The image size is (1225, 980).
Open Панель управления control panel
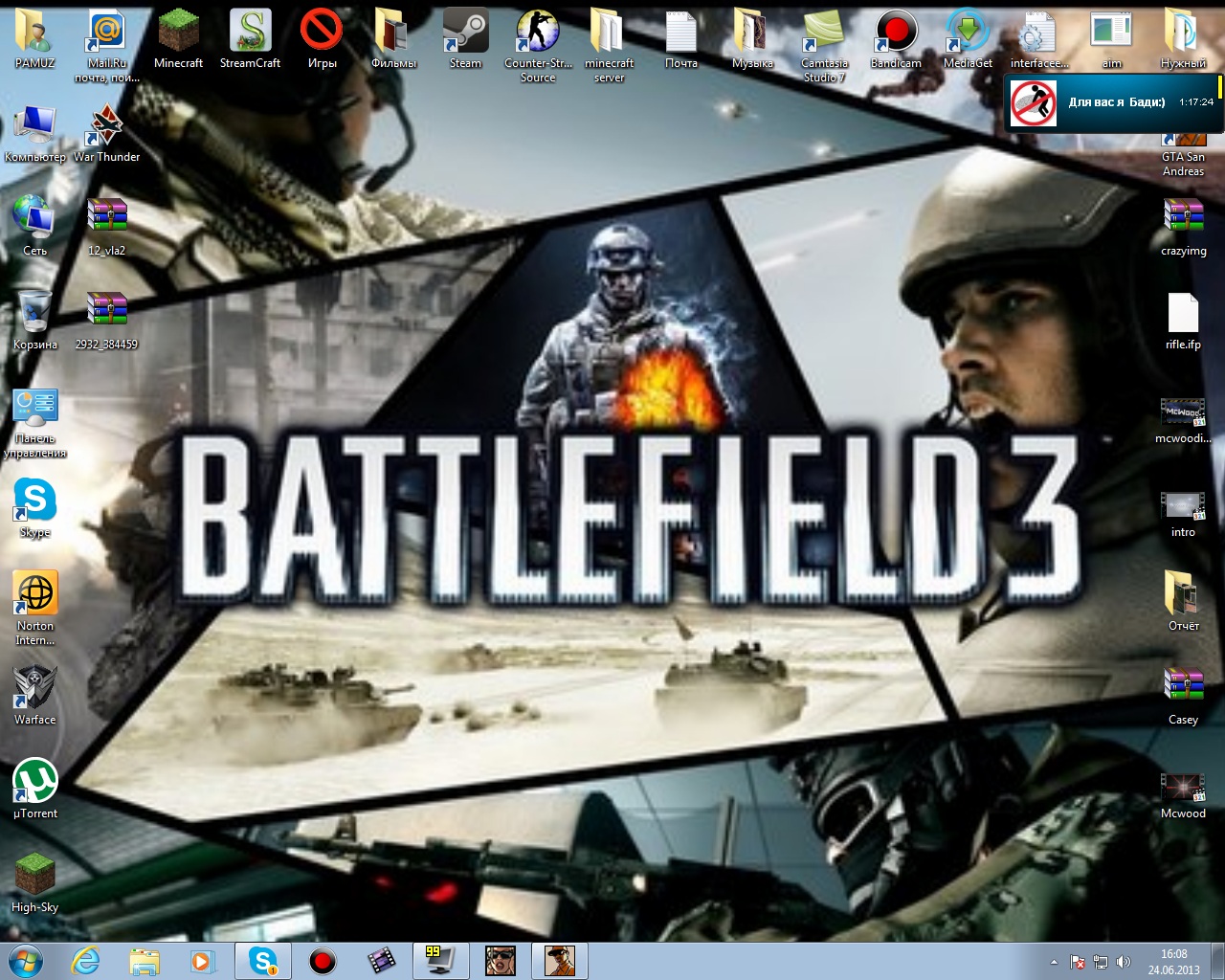[x=34, y=421]
